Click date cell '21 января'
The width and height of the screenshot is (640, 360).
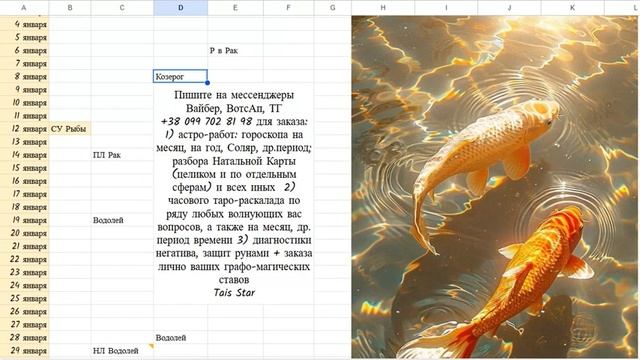(x=24, y=247)
